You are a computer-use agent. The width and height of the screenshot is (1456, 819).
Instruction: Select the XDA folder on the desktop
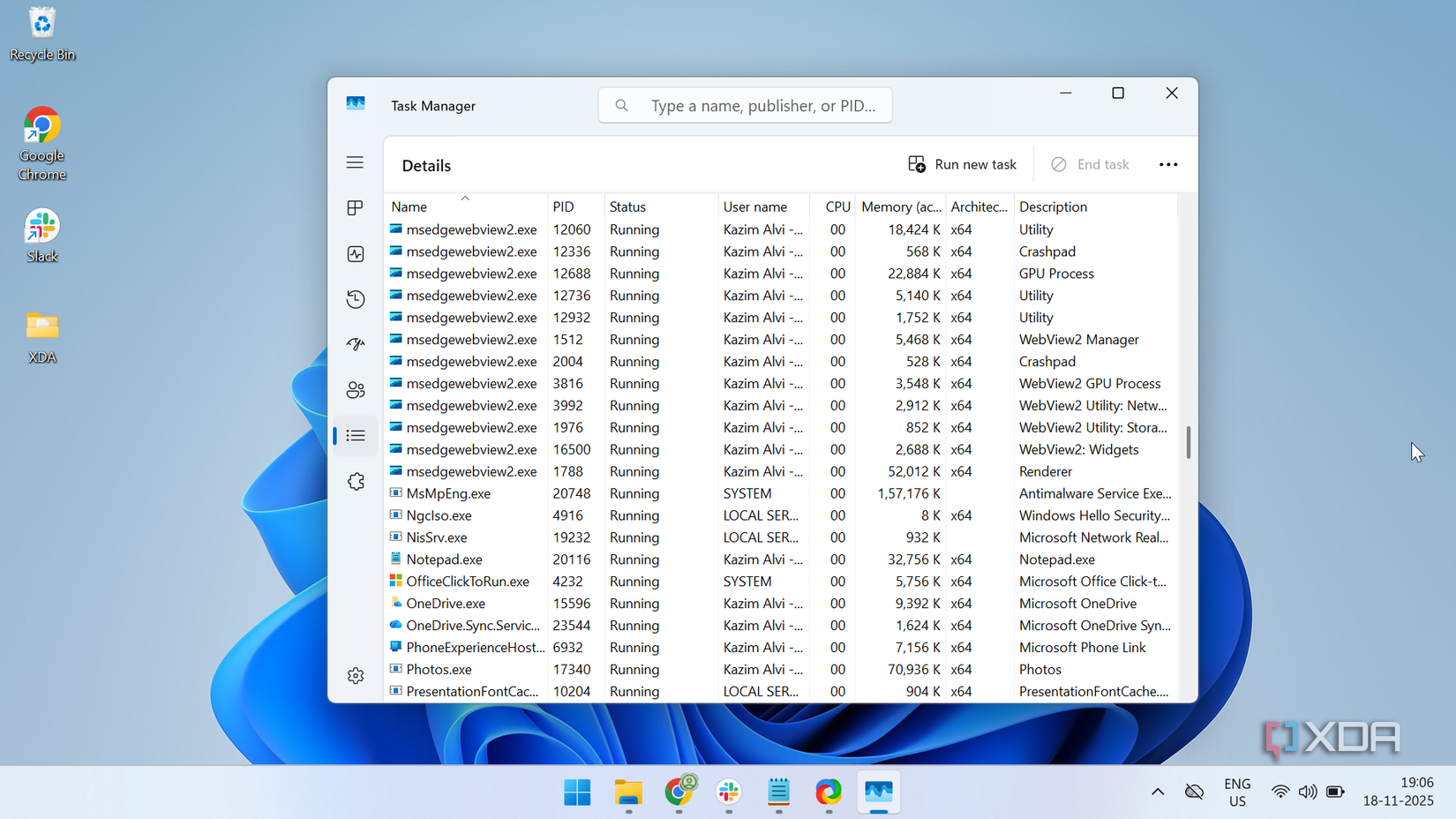click(x=42, y=338)
